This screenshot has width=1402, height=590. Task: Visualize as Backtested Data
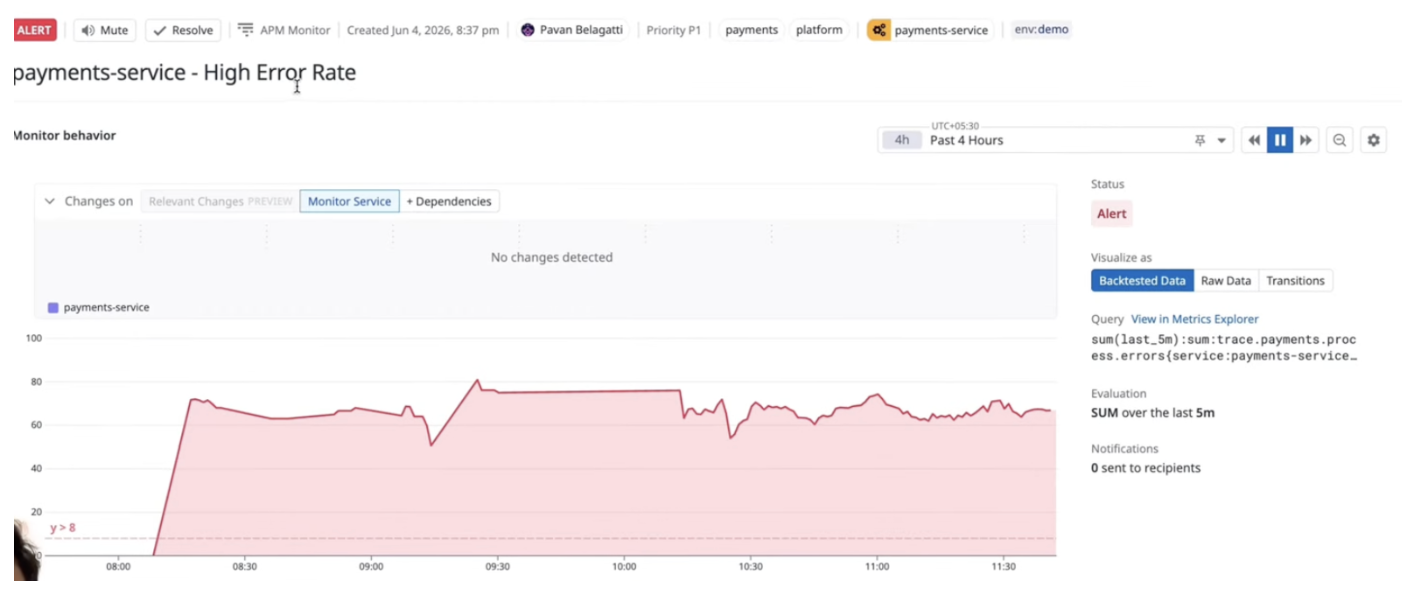(x=1142, y=281)
